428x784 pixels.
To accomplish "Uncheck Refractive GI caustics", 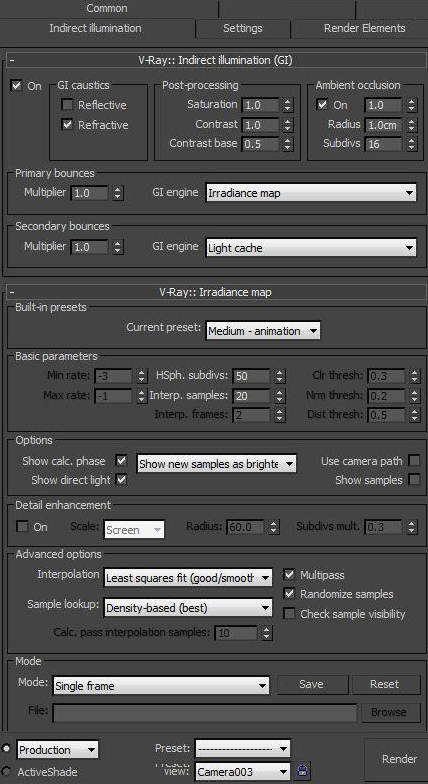I will click(x=67, y=124).
